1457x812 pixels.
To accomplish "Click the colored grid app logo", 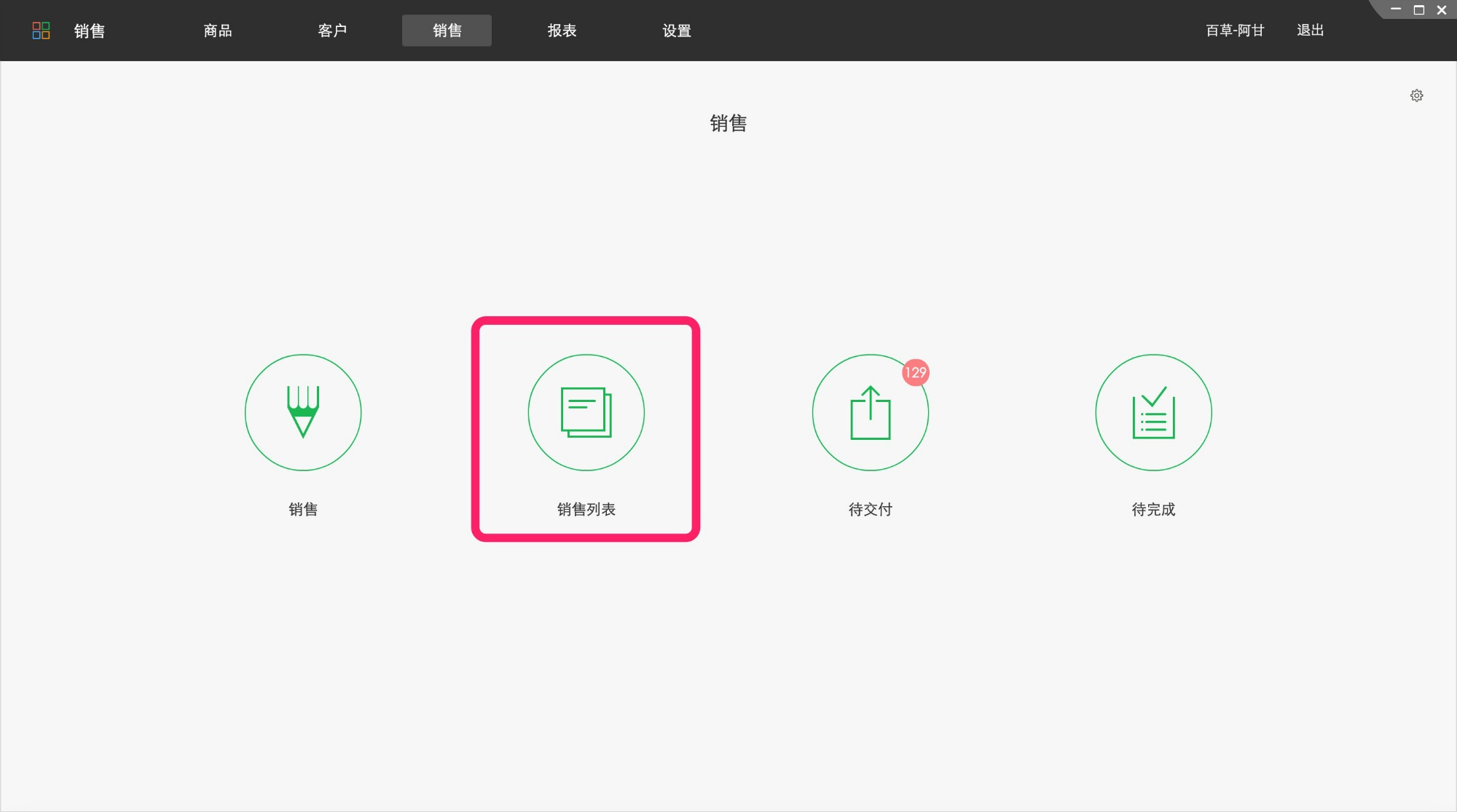I will 42,31.
